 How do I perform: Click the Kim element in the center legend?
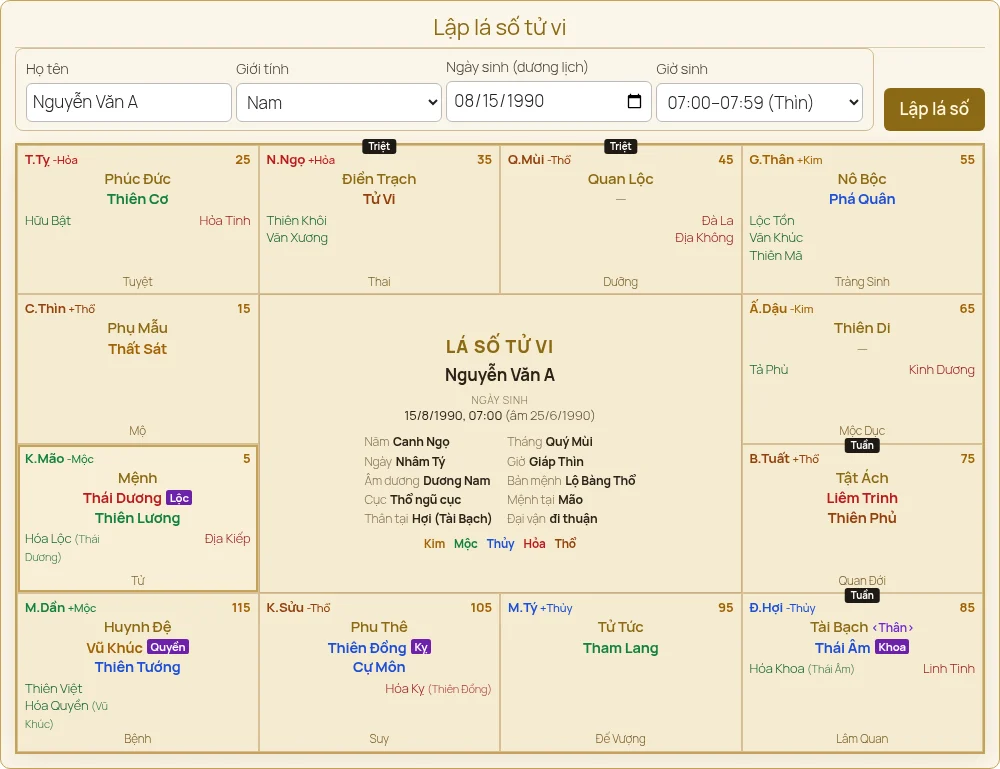[x=434, y=544]
